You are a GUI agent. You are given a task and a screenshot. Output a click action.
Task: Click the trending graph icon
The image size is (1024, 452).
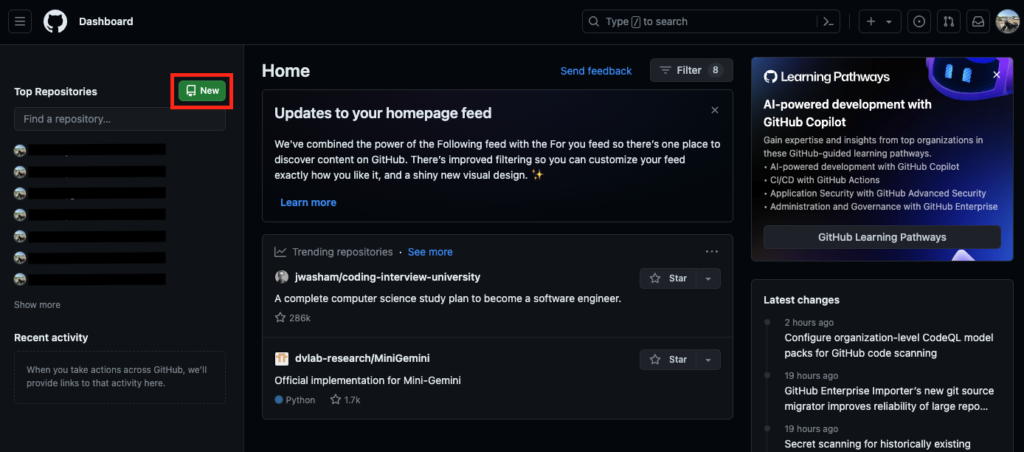point(280,252)
